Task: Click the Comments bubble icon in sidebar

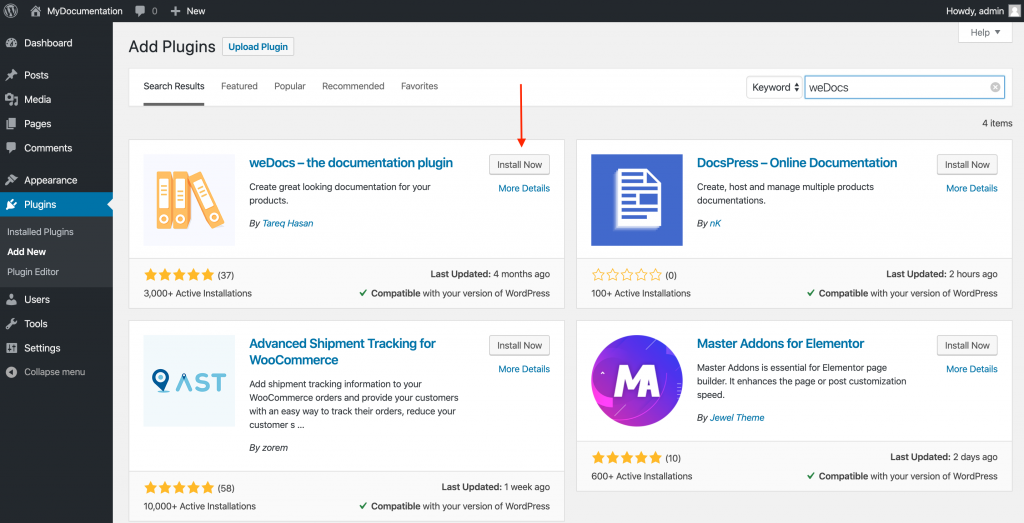Action: (x=11, y=148)
